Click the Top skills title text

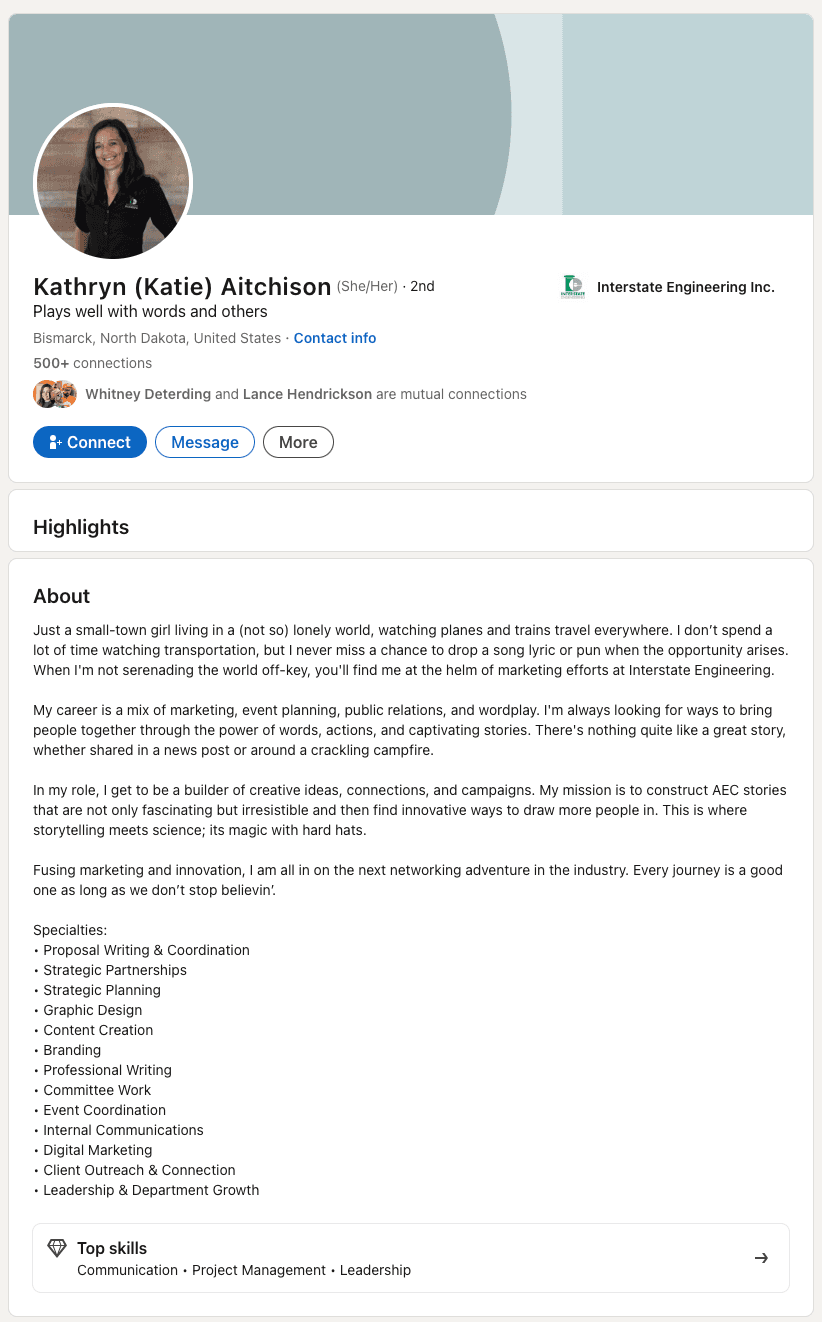[x=112, y=1248]
